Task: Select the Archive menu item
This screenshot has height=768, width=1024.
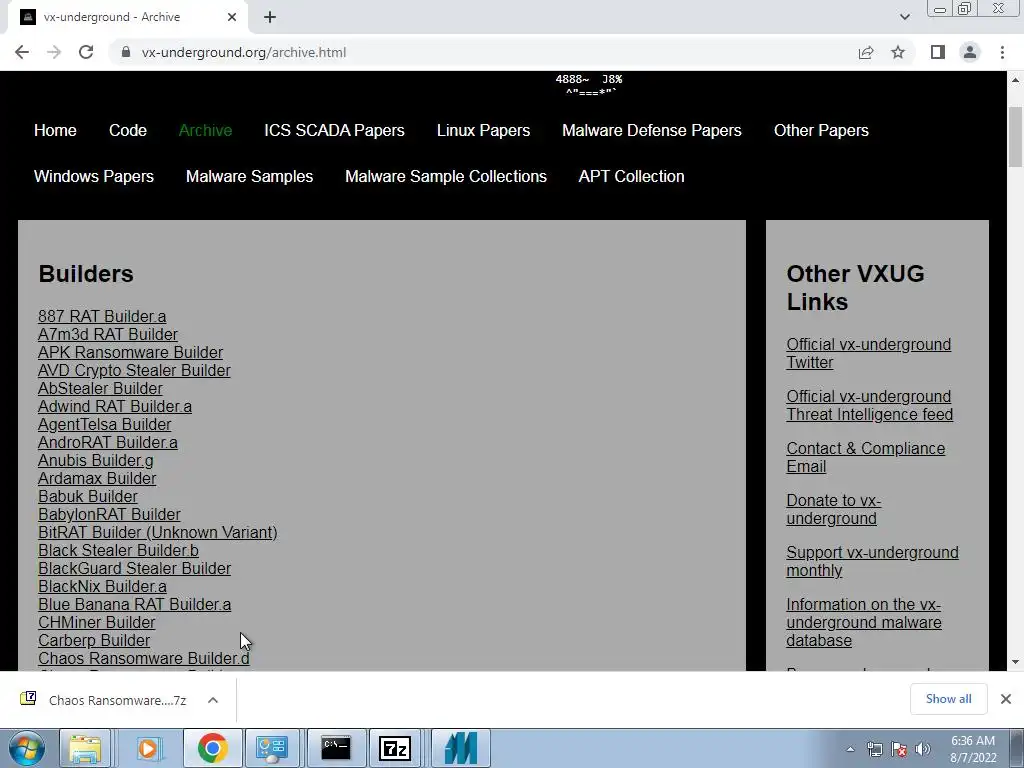Action: coord(205,130)
